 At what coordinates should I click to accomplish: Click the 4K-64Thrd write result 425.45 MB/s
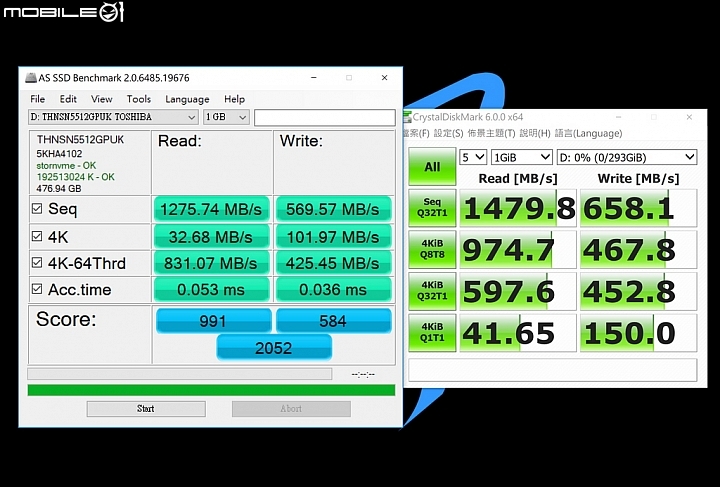pos(333,263)
